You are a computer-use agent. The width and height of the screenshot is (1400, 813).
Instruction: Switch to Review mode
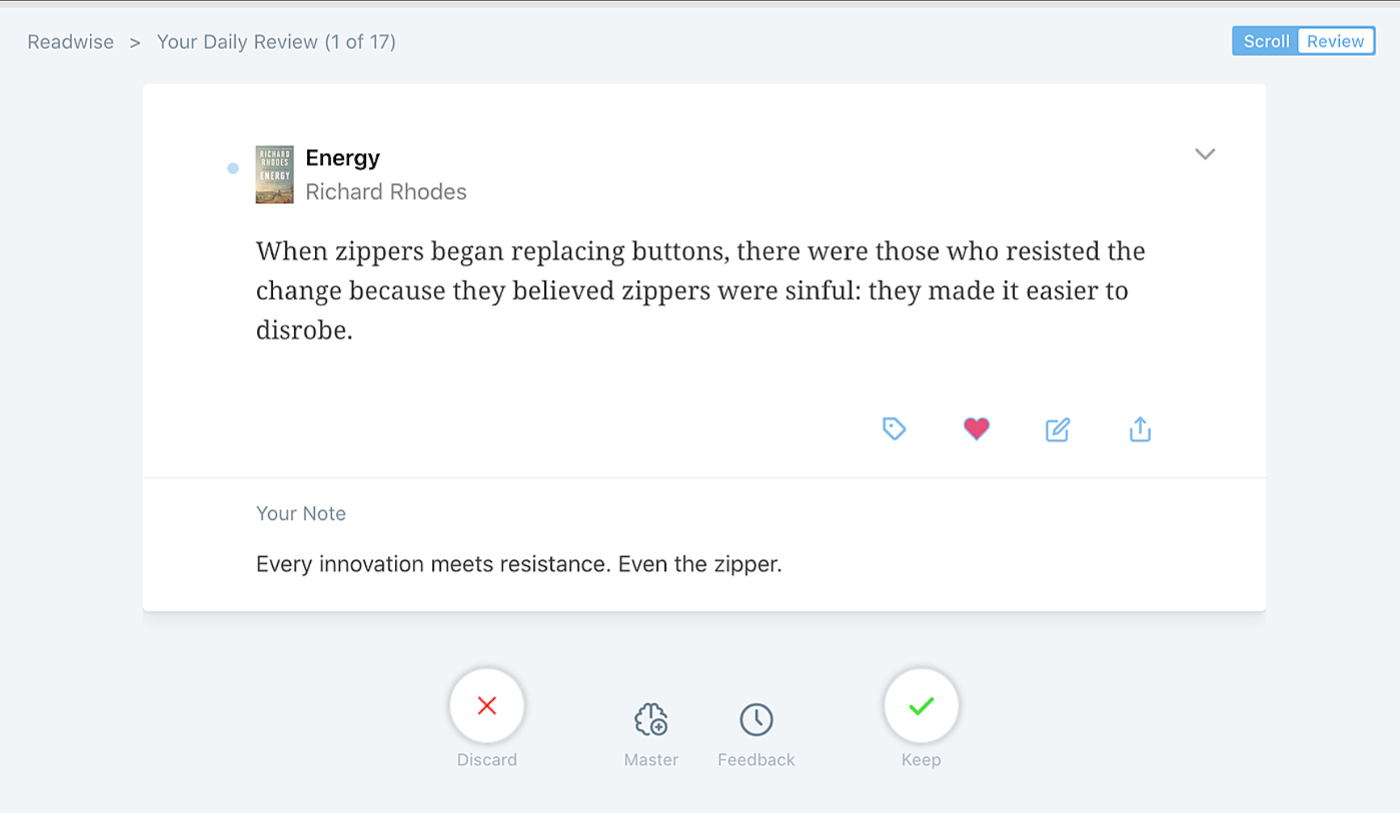(x=1335, y=41)
